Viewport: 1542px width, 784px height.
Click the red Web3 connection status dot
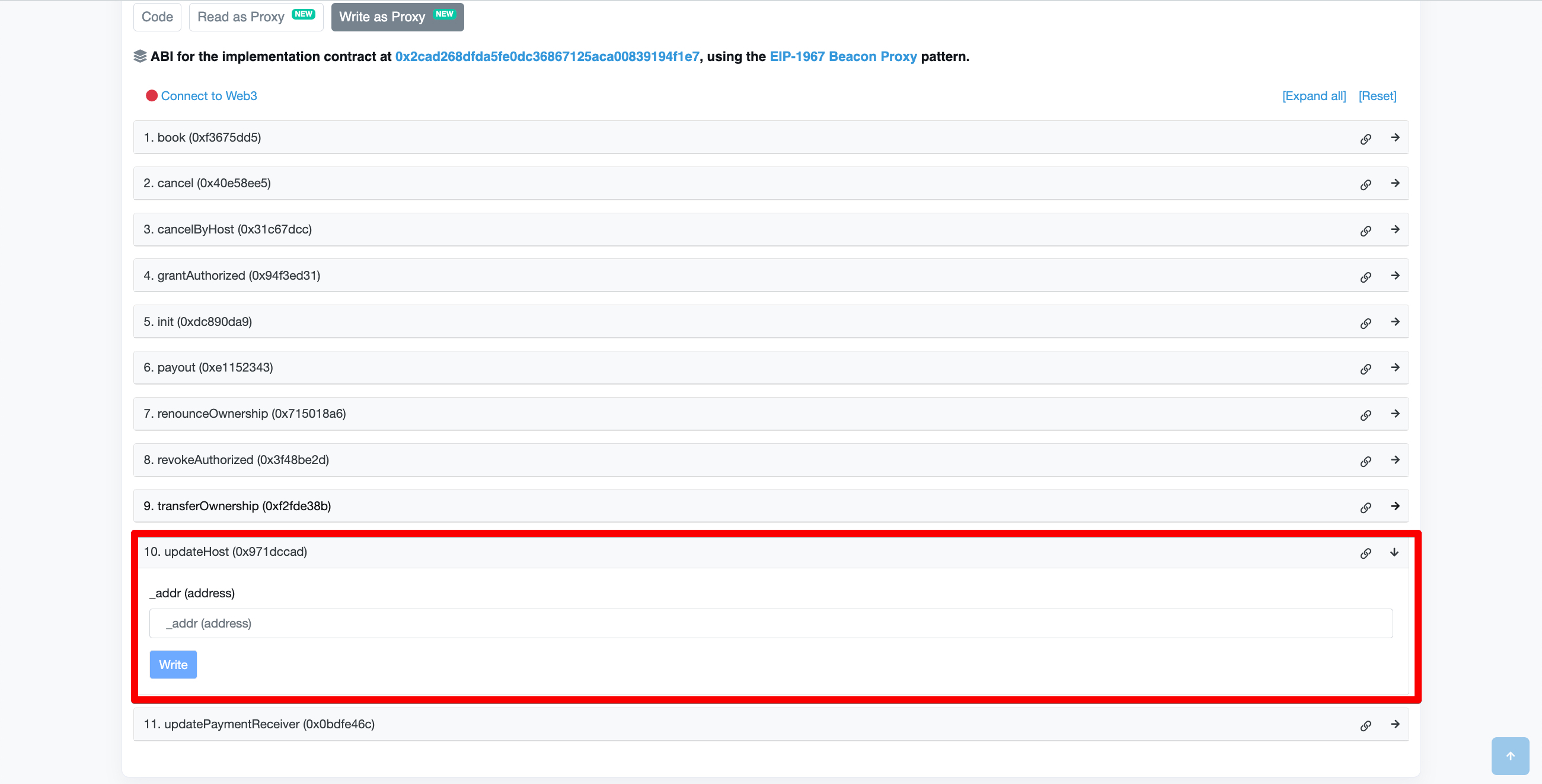click(x=151, y=96)
